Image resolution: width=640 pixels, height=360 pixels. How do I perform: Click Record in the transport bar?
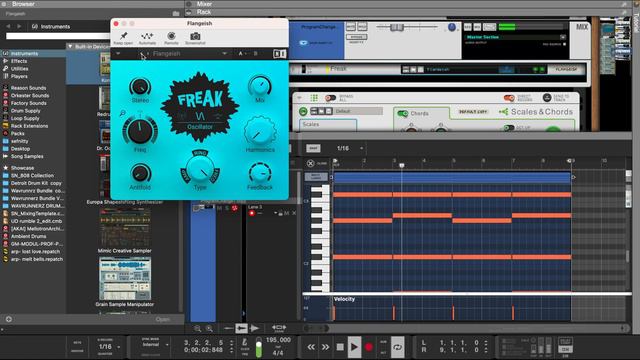[x=369, y=347]
